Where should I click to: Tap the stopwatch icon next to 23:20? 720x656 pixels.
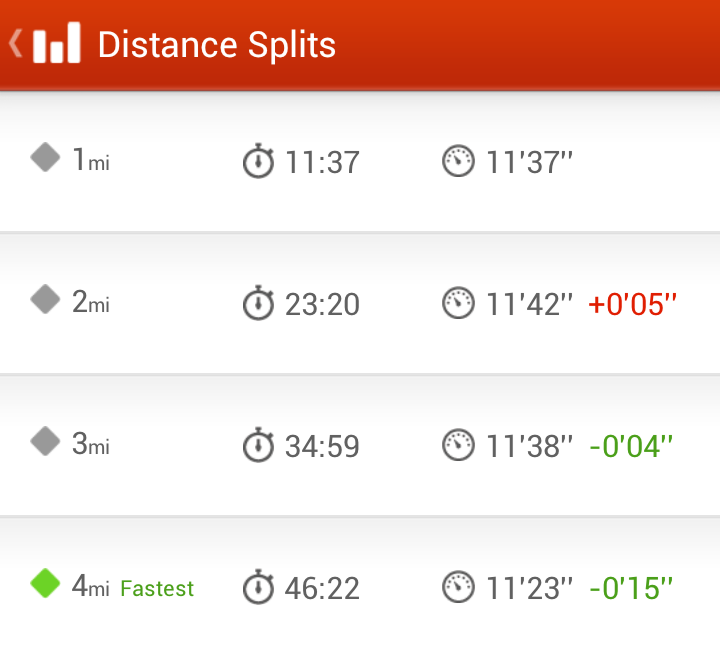258,303
